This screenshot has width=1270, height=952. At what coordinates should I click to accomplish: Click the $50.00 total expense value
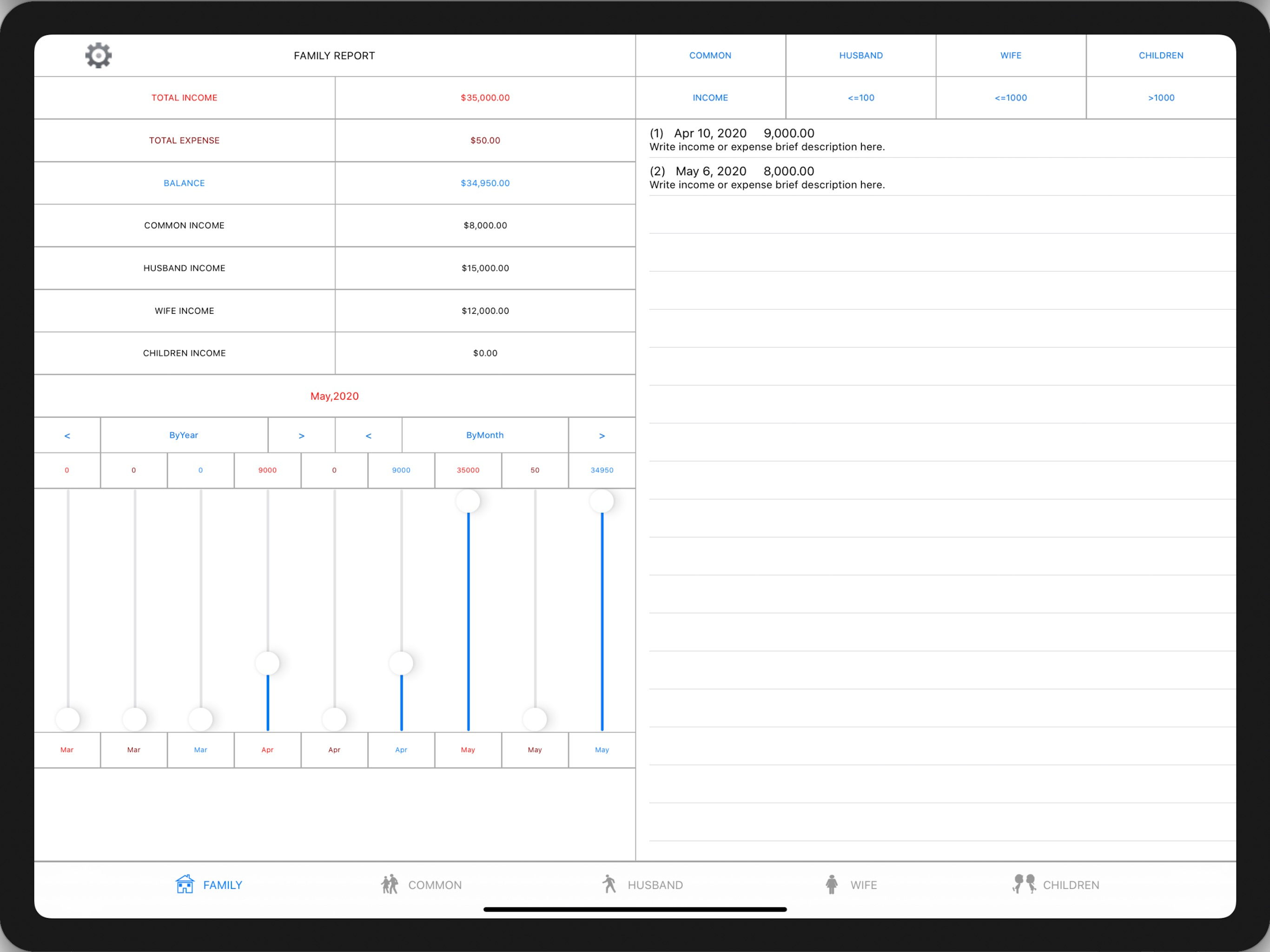tap(485, 140)
